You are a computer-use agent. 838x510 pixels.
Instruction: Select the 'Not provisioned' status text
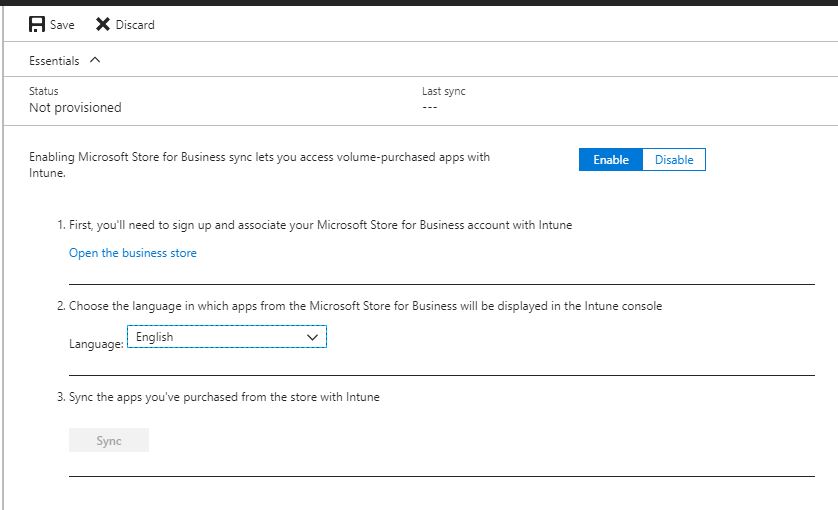tap(75, 107)
